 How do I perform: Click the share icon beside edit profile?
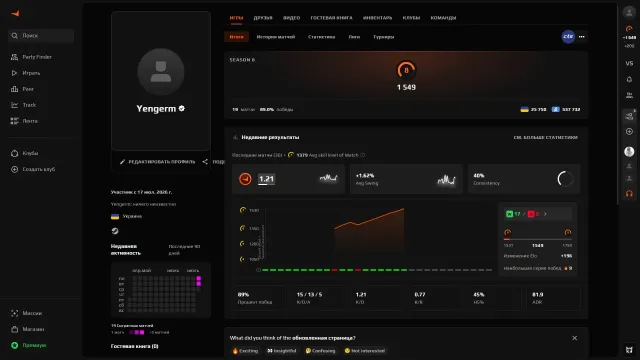pyautogui.click(x=205, y=162)
